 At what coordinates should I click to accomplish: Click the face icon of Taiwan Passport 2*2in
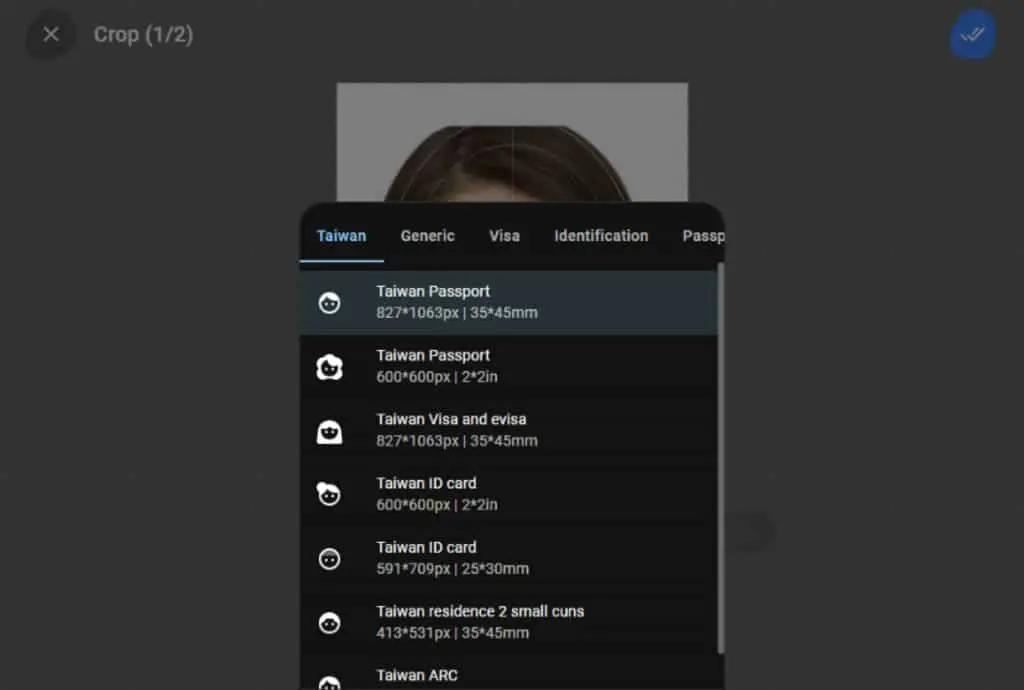pos(329,367)
